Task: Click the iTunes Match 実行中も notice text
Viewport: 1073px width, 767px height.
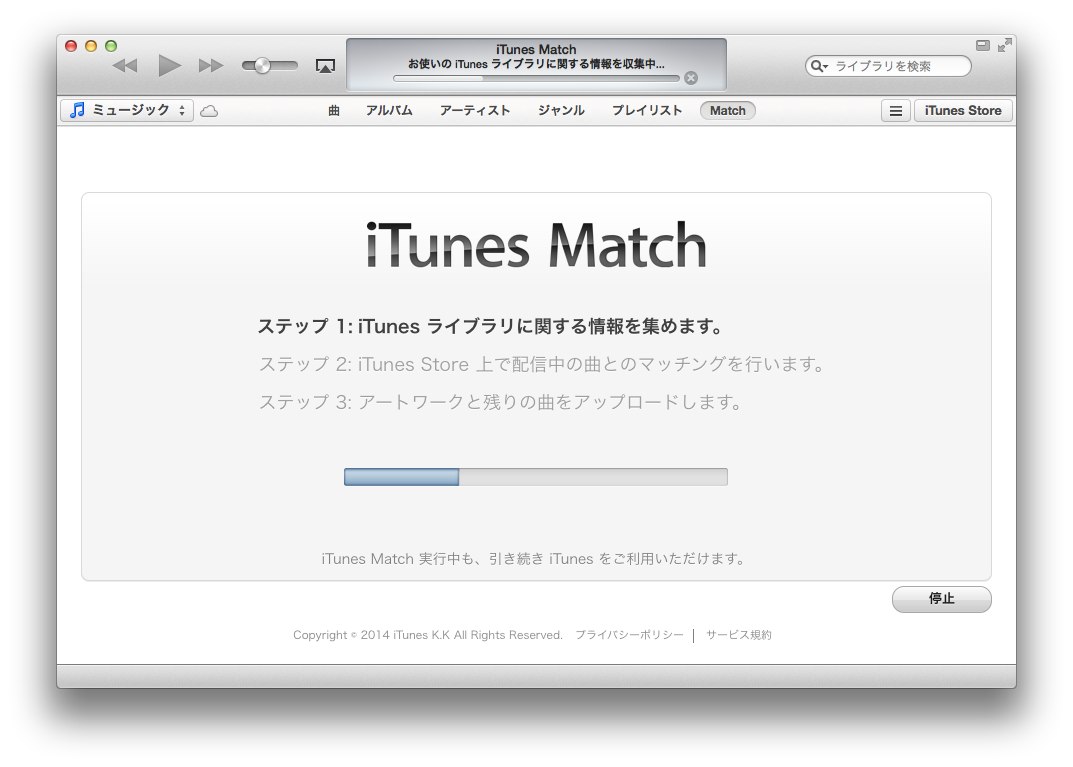Action: tap(534, 559)
